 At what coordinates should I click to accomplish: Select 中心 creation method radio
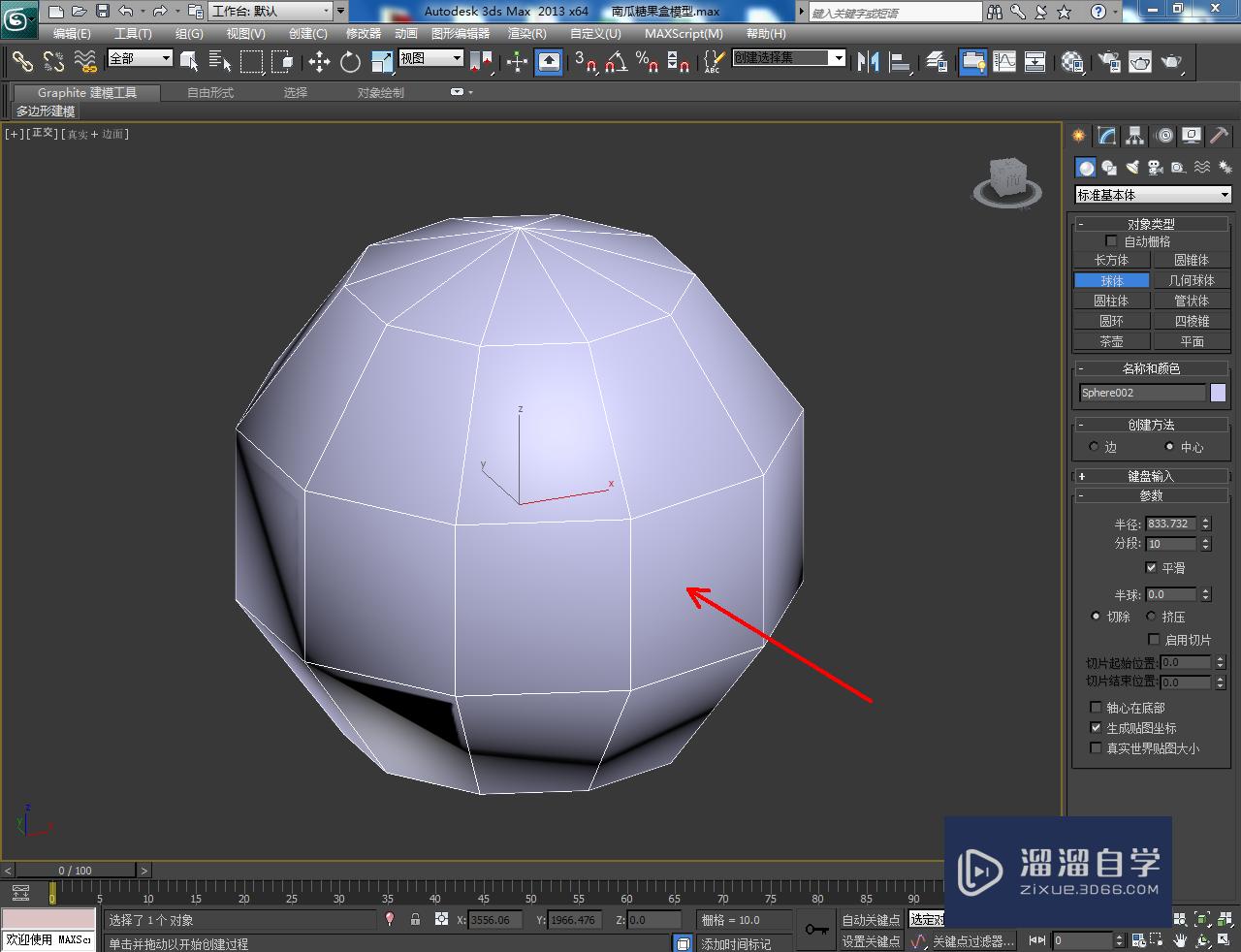point(1170,447)
